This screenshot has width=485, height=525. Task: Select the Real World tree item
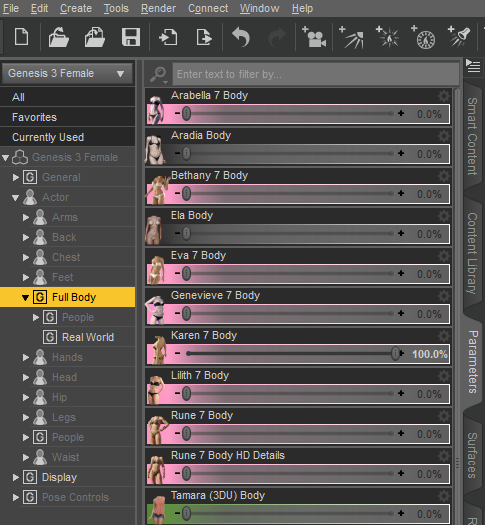(88, 337)
